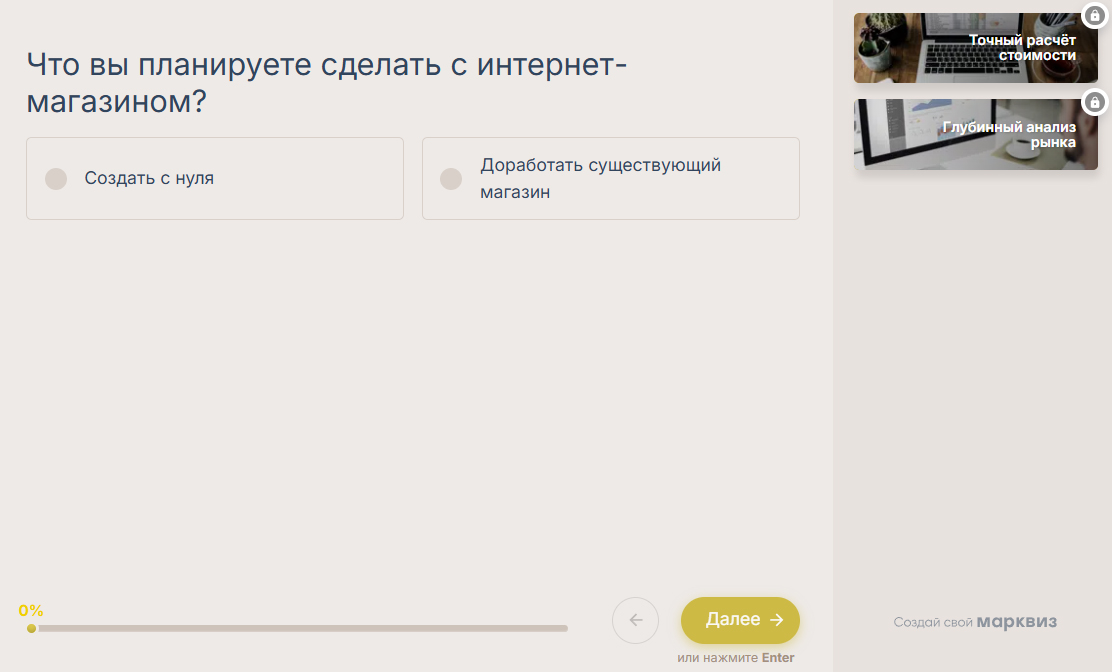Viewport: 1112px width, 672px height.
Task: Open the "Точный расчёт стоимости" bonus card
Action: tap(976, 47)
